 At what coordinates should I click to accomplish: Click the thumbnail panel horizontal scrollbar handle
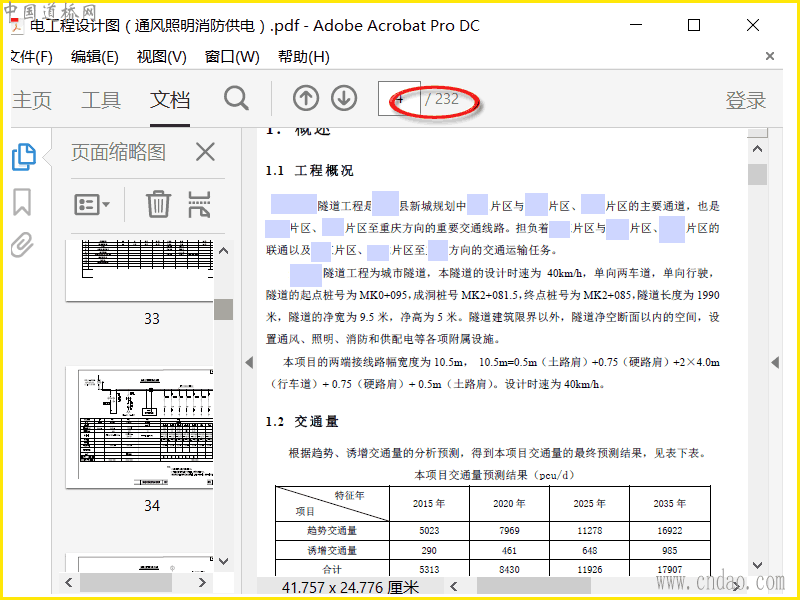126,582
